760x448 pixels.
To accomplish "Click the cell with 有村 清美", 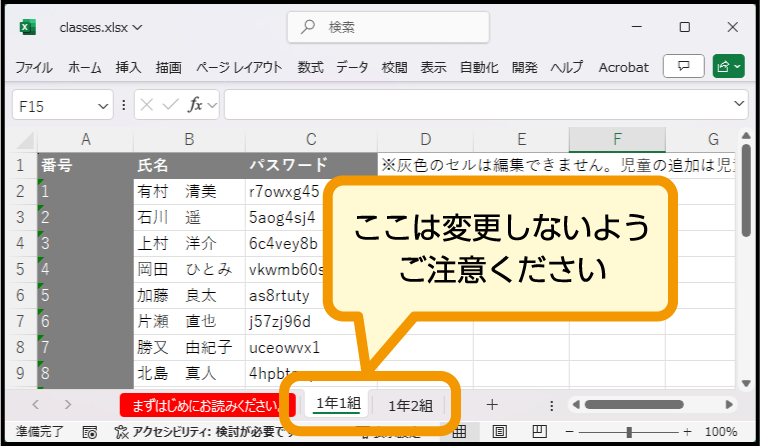I will click(190, 192).
